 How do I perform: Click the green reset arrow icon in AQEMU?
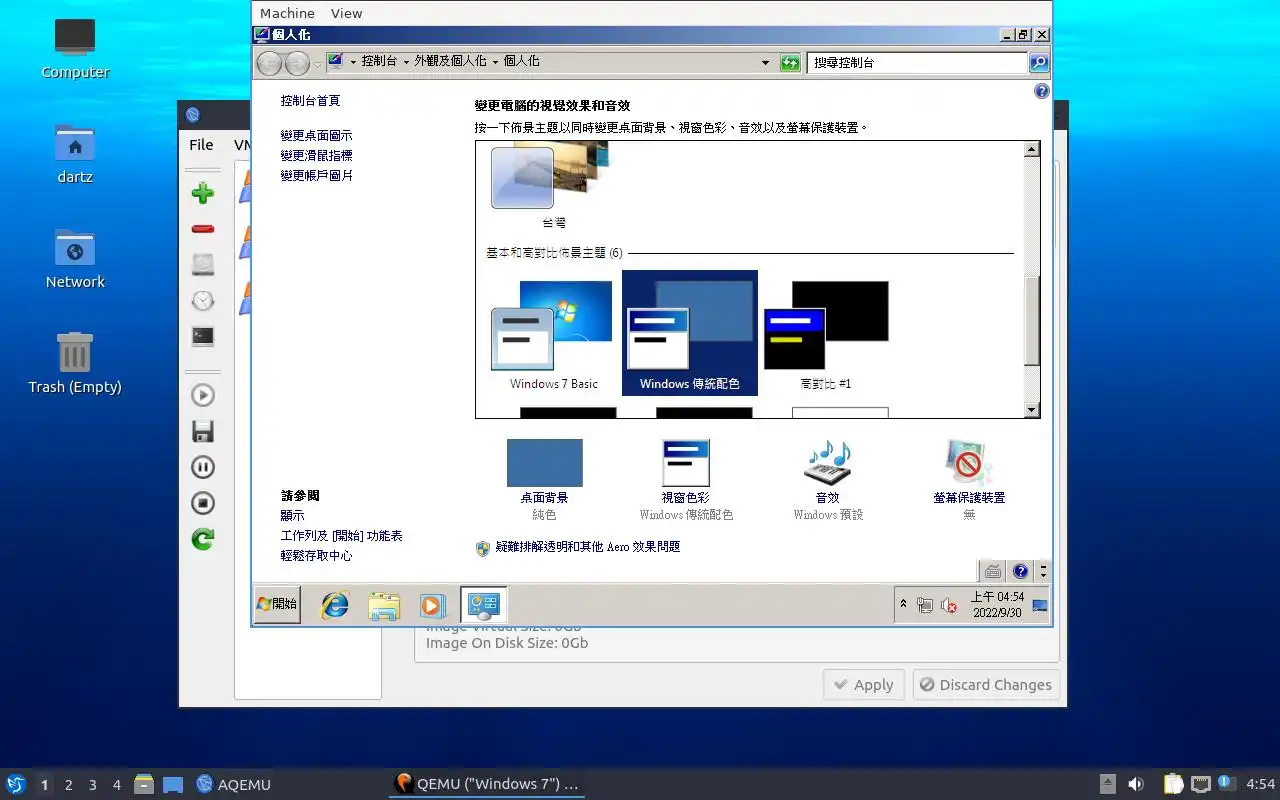pos(203,539)
